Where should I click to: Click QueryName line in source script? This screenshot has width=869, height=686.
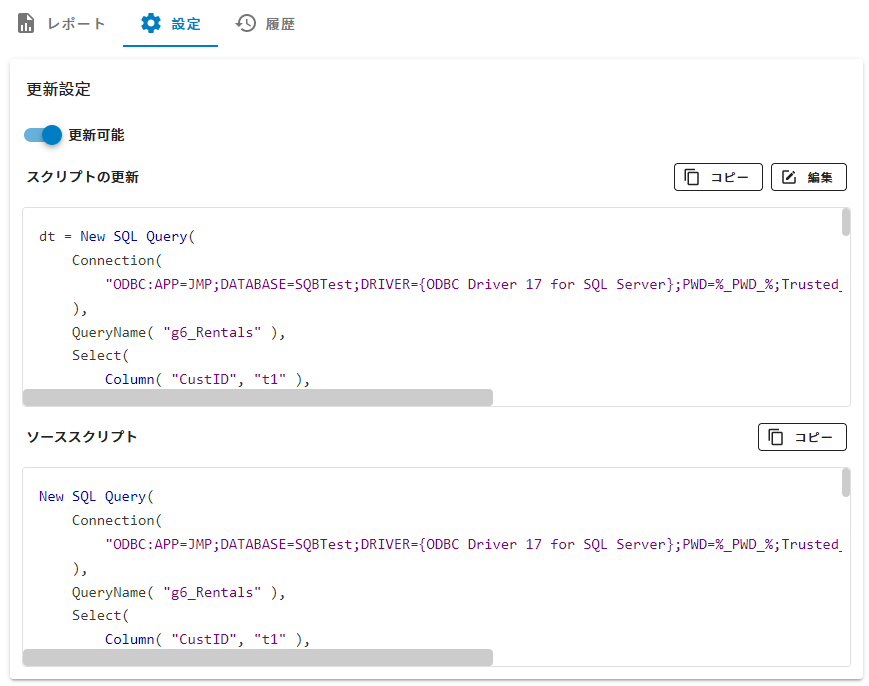[178, 592]
